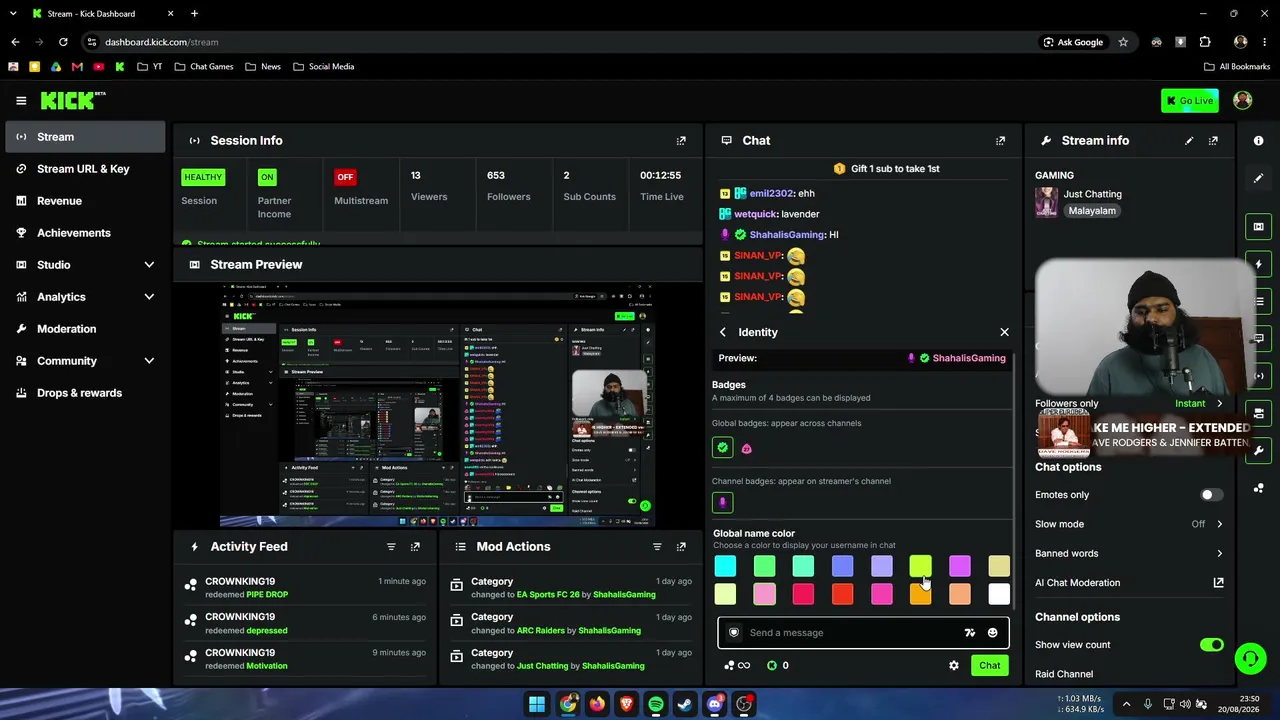Screen dimensions: 1280x720
Task: Click the Ask Google button
Action: [1072, 42]
